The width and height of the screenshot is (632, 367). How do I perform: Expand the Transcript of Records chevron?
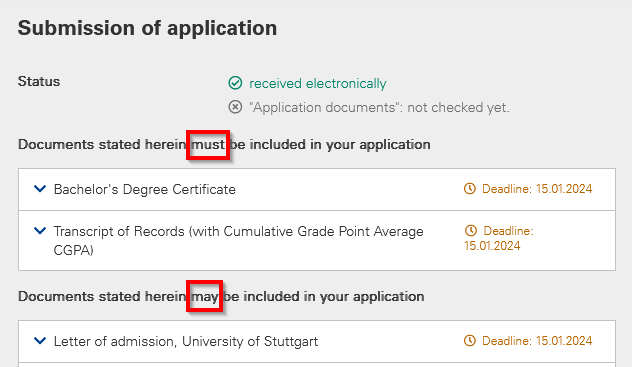coord(40,230)
